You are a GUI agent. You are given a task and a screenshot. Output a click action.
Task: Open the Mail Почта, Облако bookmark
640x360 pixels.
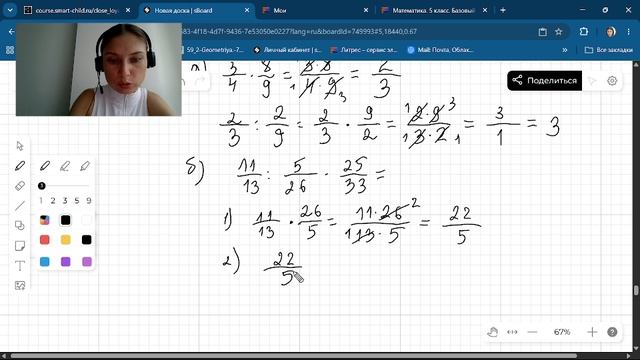pyautogui.click(x=441, y=50)
